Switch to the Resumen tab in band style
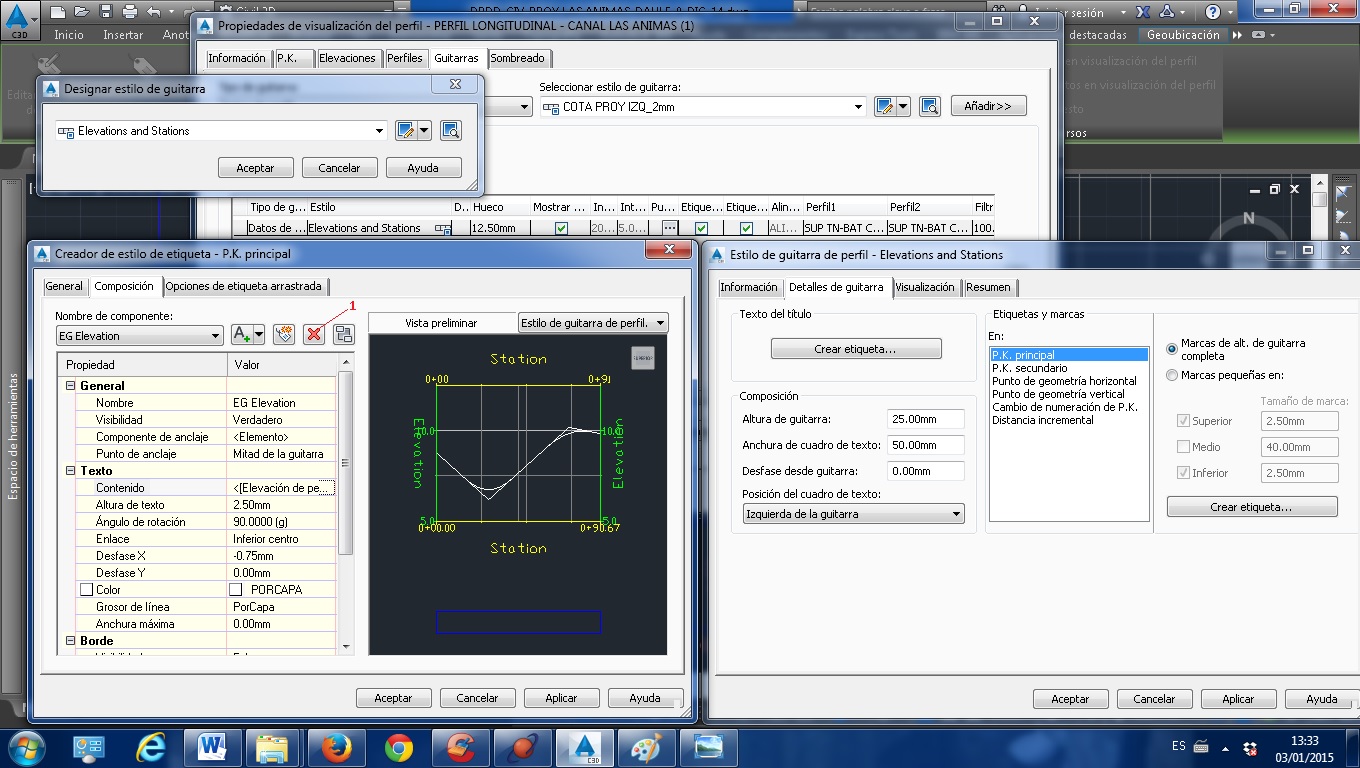1360x768 pixels. [x=989, y=287]
